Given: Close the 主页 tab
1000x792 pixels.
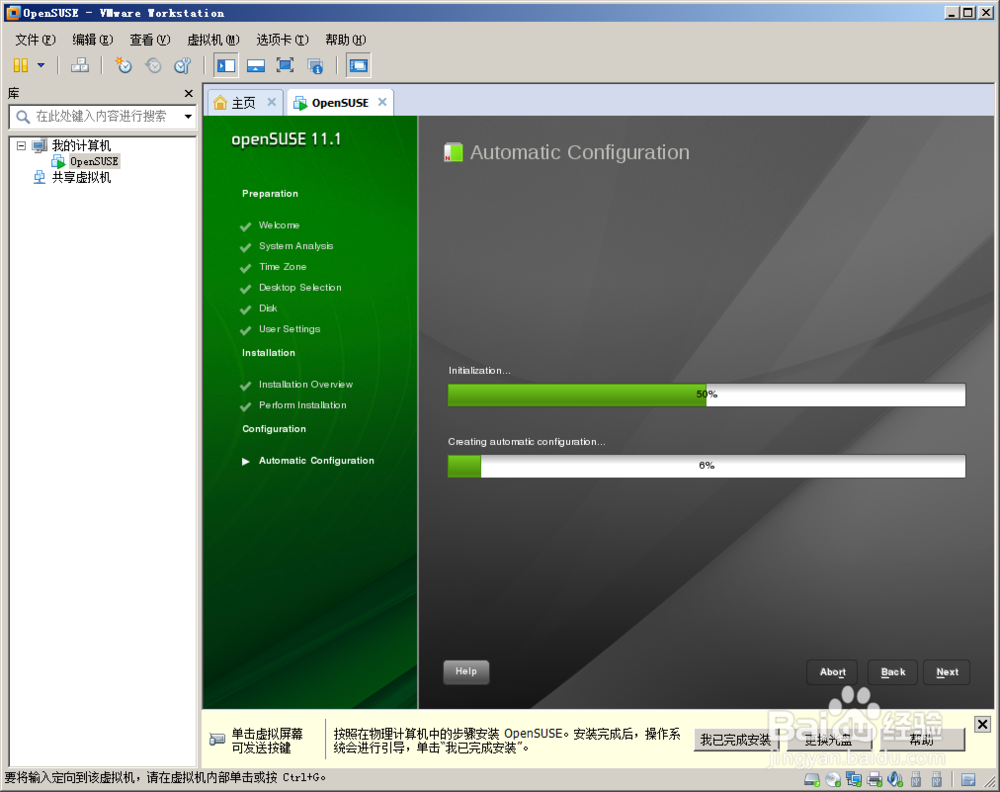Looking at the screenshot, I should (272, 102).
